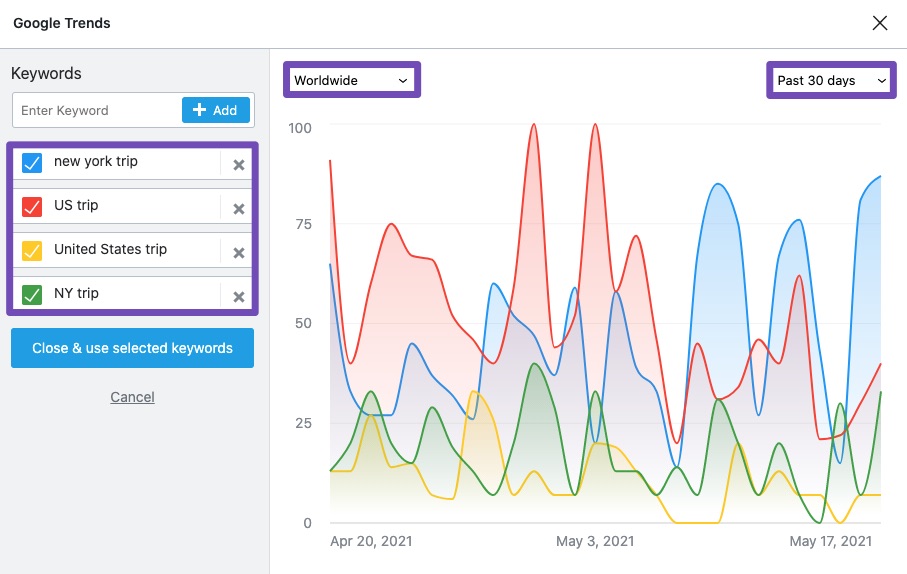Open the Past 30 days range dropdown
Viewport: 907px width, 574px height.
[831, 80]
